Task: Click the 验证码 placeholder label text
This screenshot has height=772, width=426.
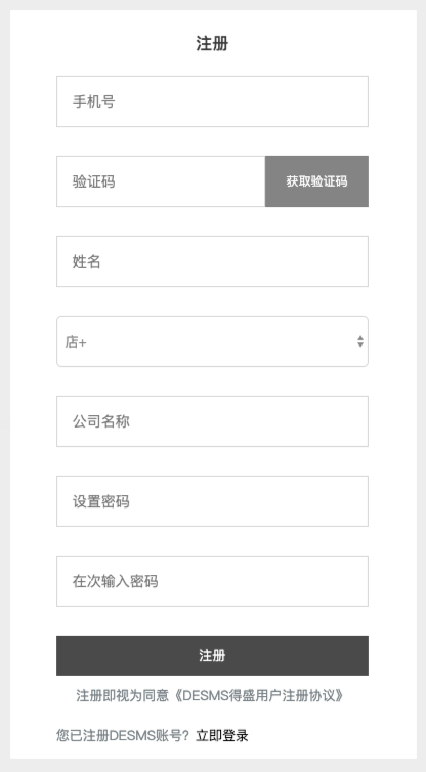Action: (x=94, y=182)
